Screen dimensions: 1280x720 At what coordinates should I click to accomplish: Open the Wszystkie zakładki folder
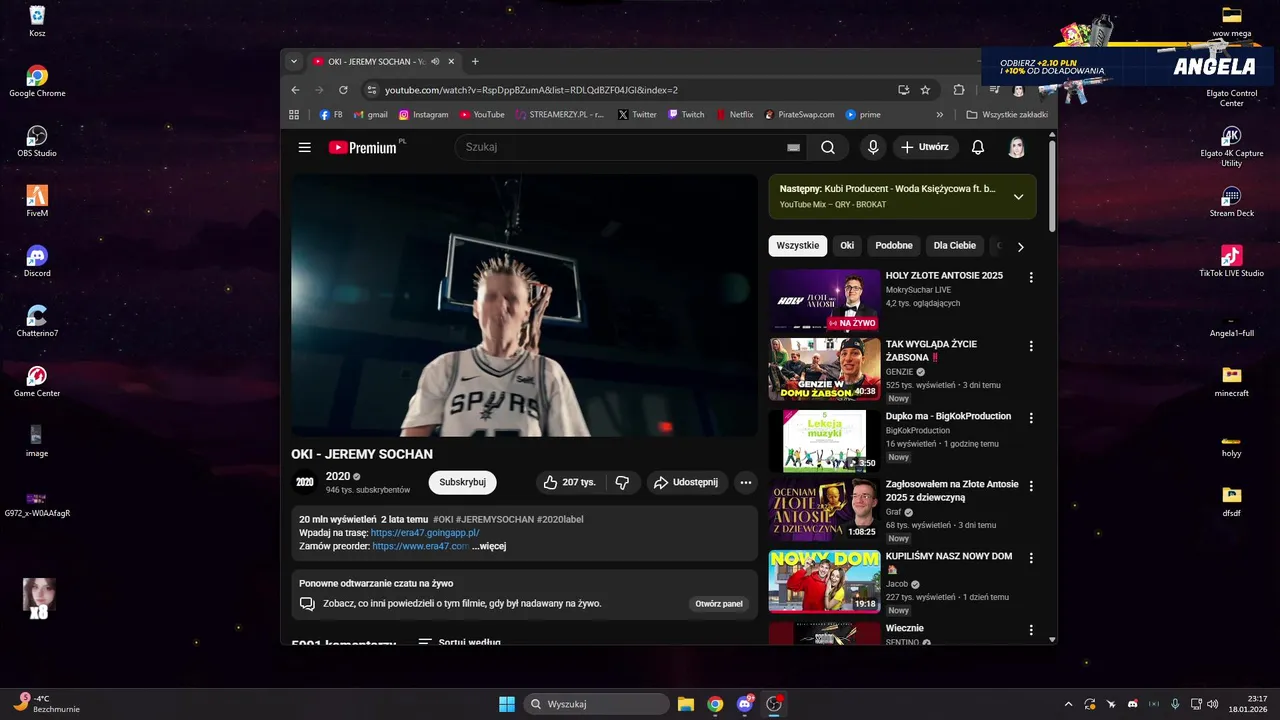click(1007, 115)
